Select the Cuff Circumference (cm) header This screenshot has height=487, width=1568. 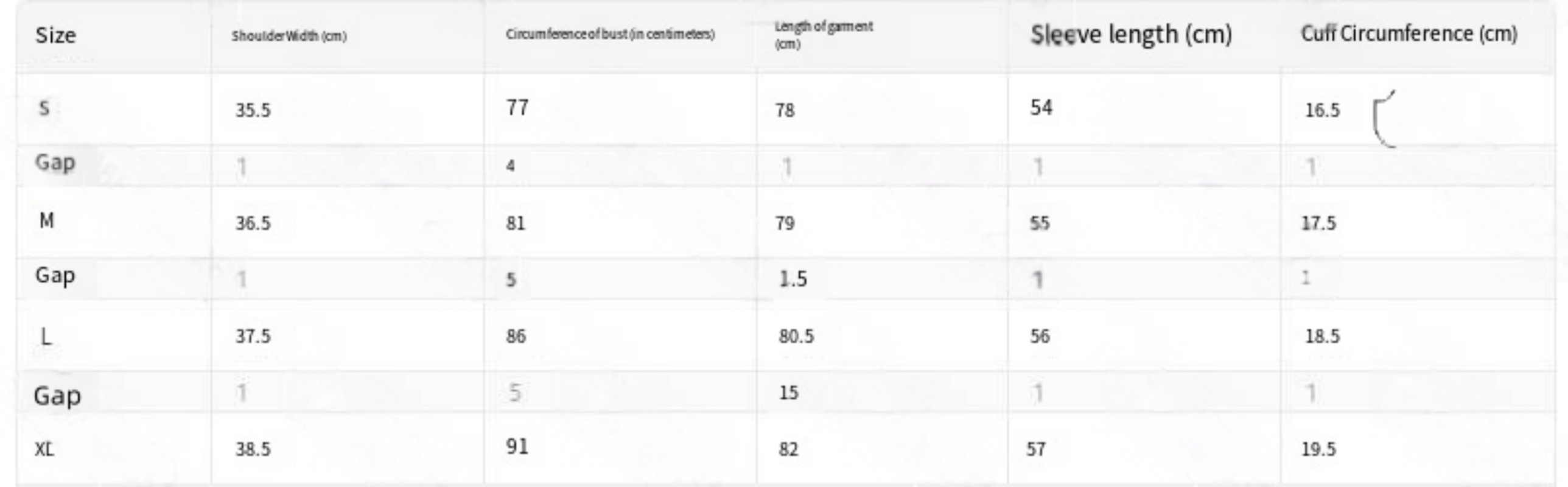pyautogui.click(x=1409, y=33)
